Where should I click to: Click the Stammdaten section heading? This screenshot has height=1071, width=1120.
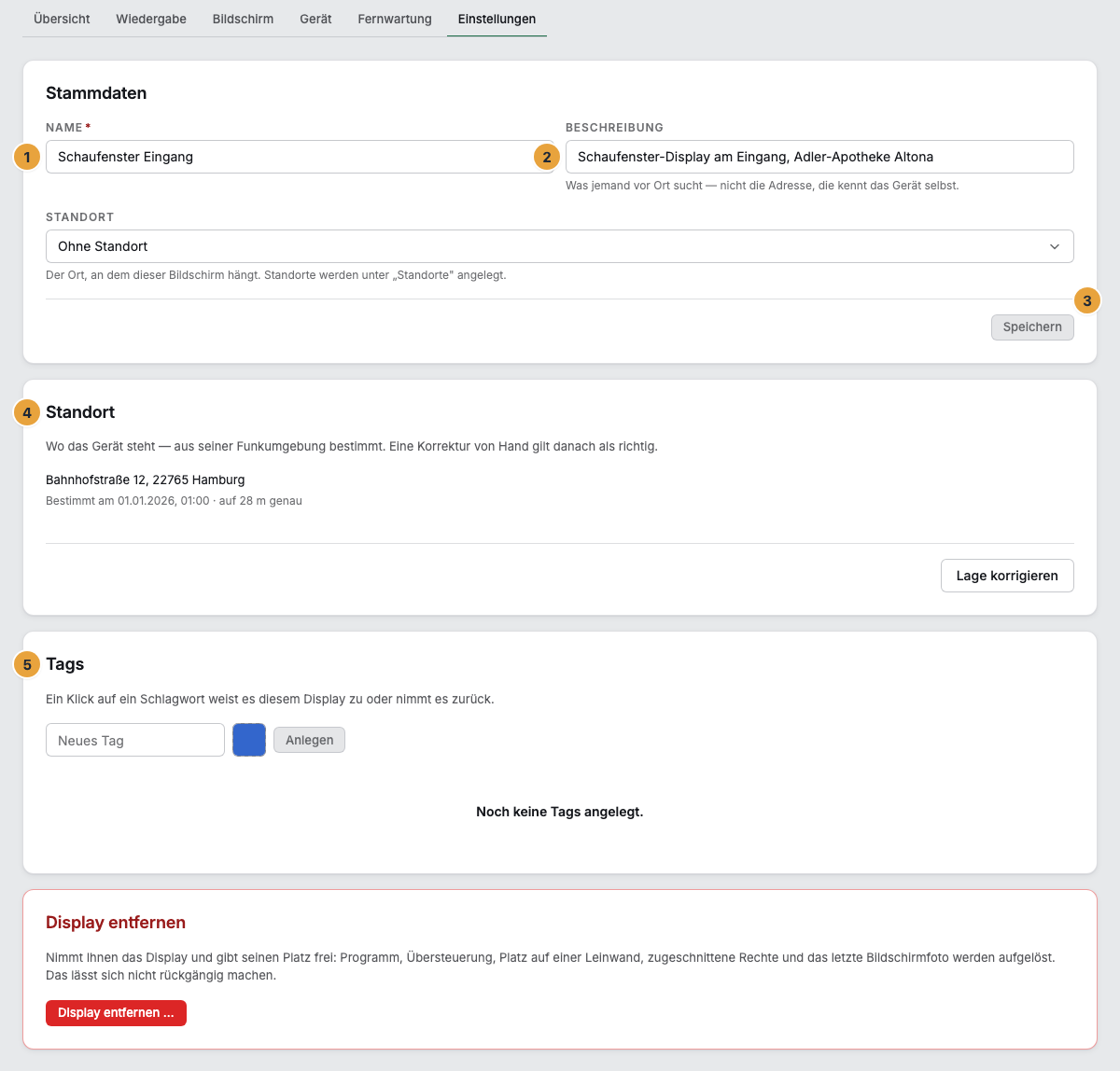pyautogui.click(x=96, y=93)
